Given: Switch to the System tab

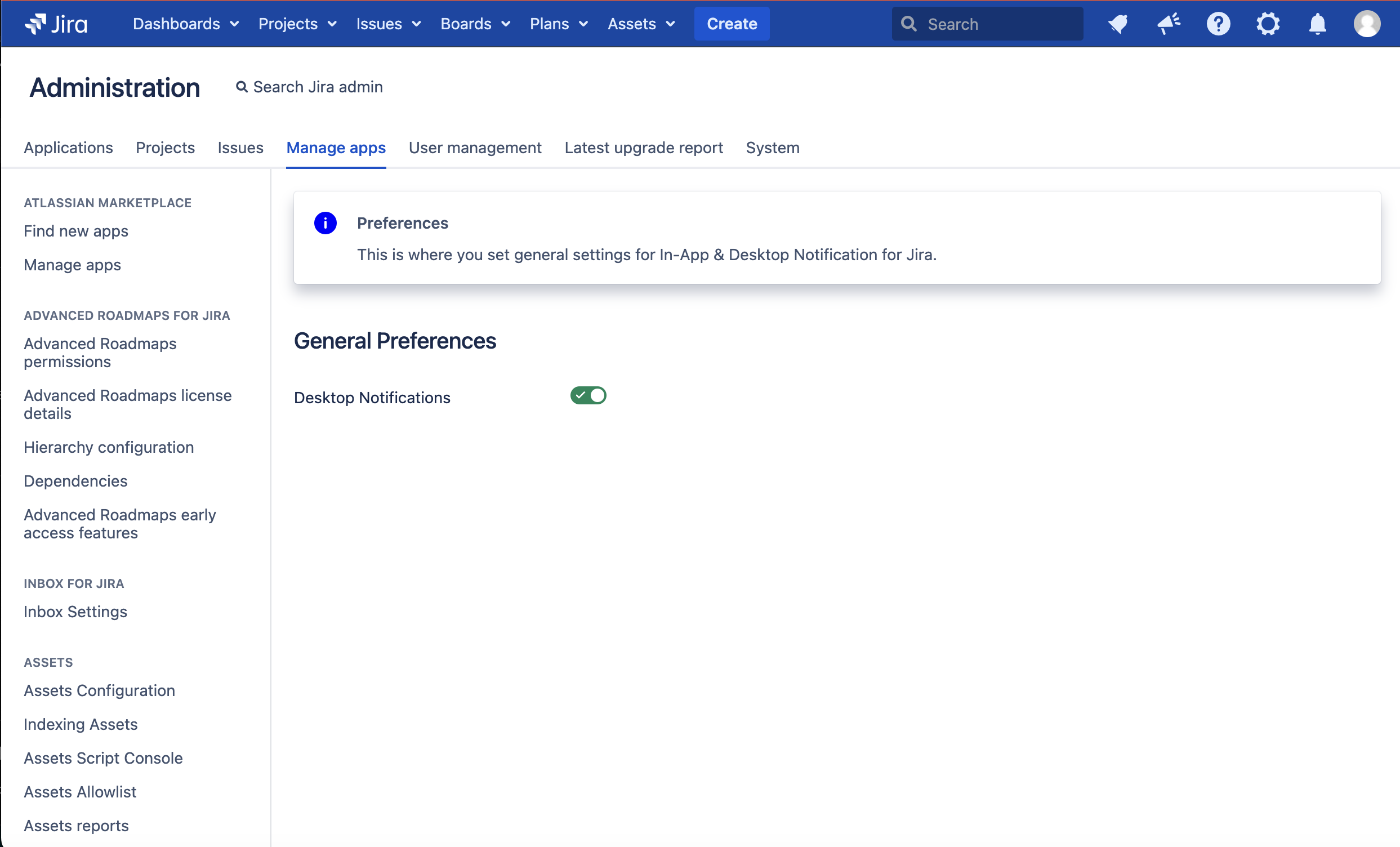Looking at the screenshot, I should point(772,148).
